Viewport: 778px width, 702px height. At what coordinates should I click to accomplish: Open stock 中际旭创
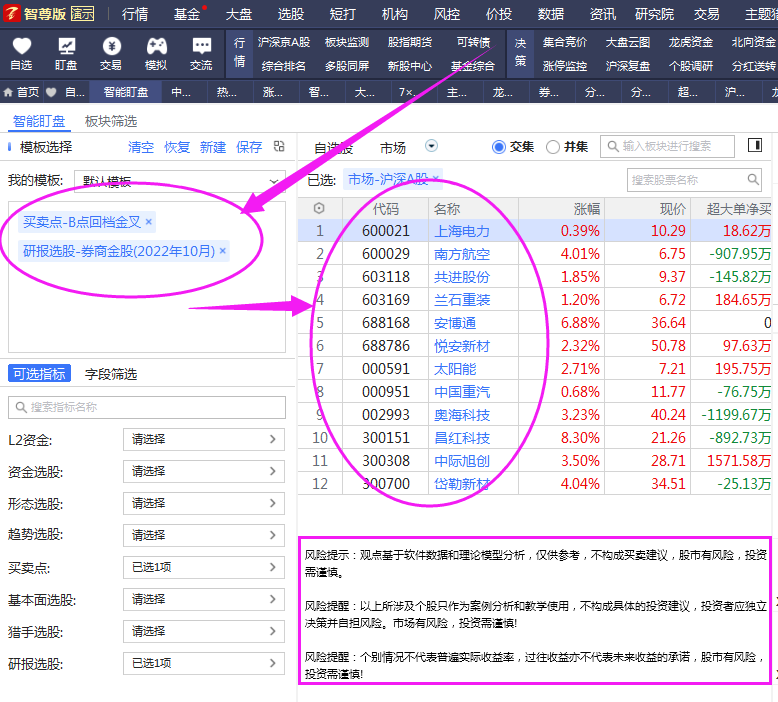462,461
